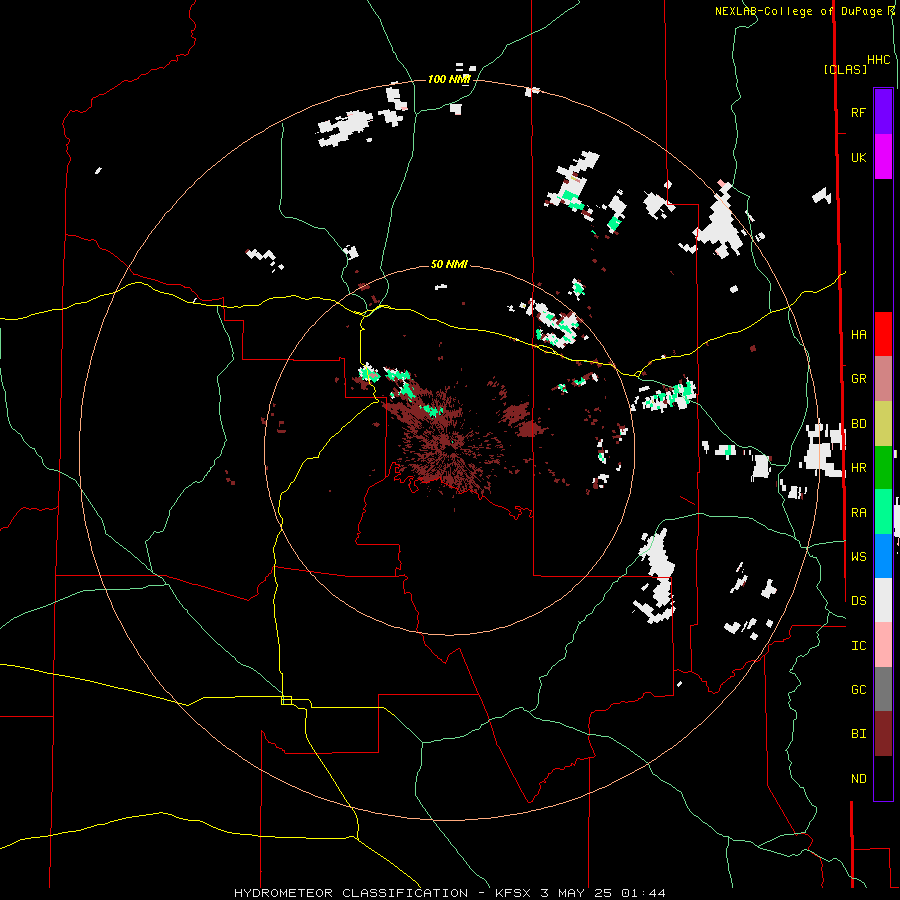This screenshot has height=900, width=900.
Task: Click the 'UK' legend label
Action: tap(858, 157)
